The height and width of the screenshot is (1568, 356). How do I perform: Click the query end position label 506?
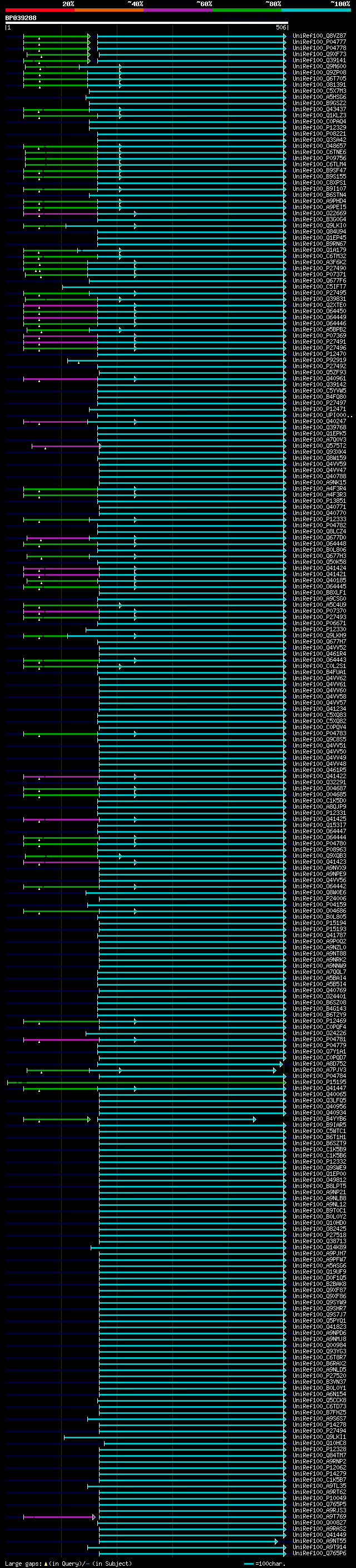click(280, 27)
